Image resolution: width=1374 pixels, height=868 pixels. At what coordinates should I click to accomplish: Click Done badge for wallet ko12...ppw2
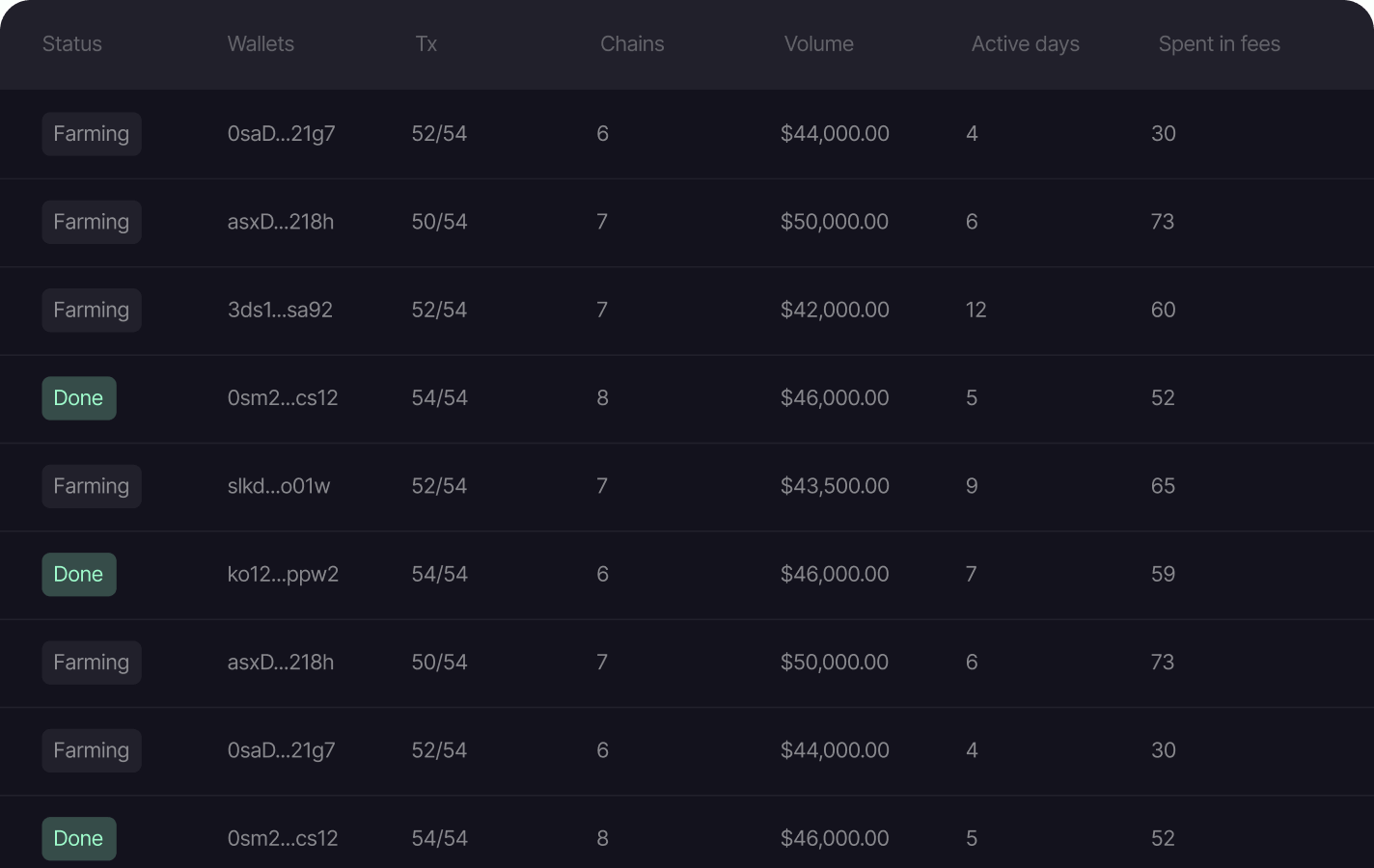click(79, 575)
